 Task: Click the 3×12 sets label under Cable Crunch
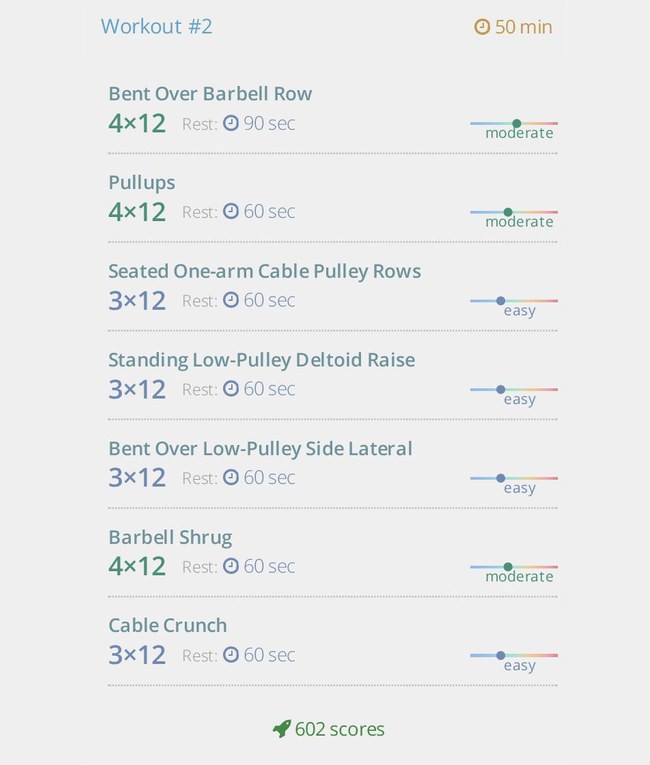tap(137, 655)
